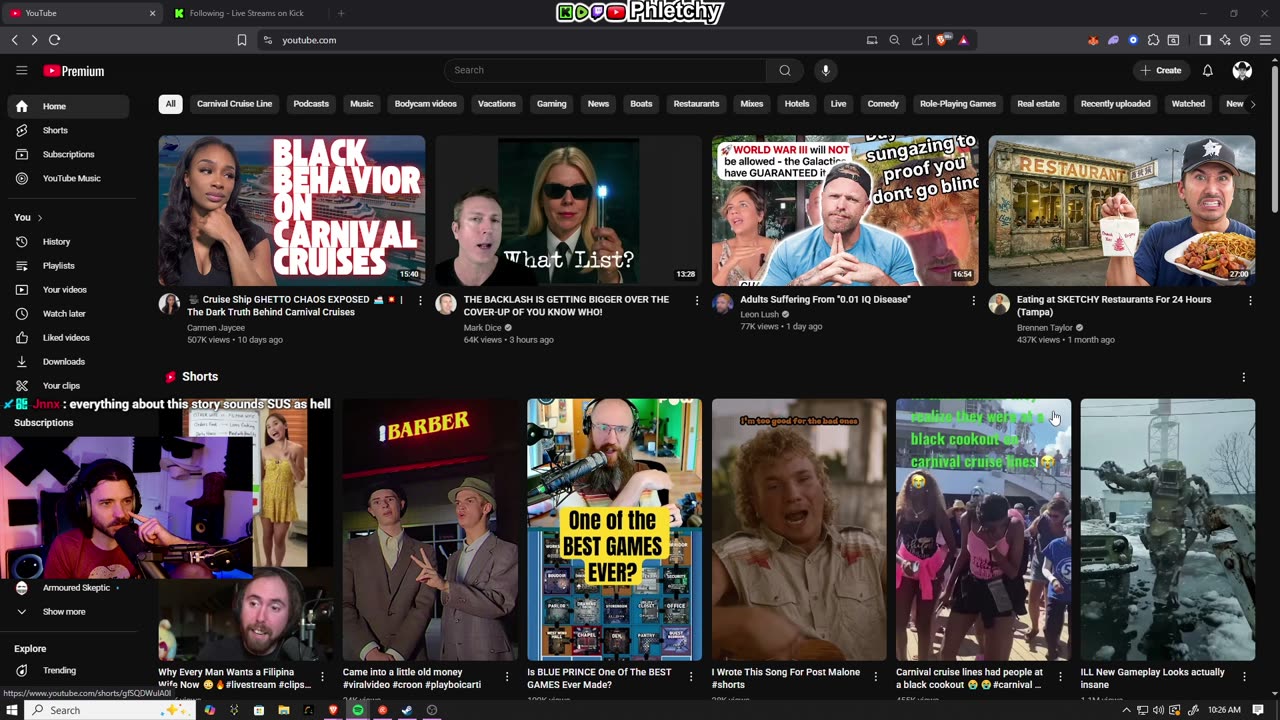Filter feed by Gaming chip
This screenshot has height=720, width=1280.
(551, 104)
